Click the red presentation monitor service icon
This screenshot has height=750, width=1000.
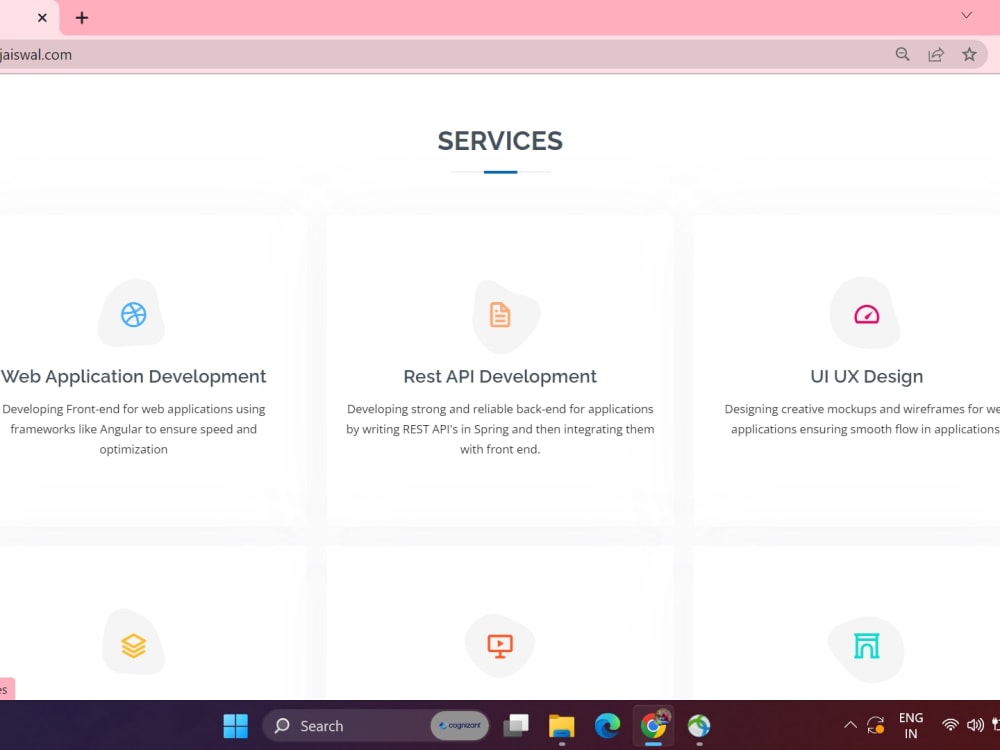pyautogui.click(x=500, y=646)
